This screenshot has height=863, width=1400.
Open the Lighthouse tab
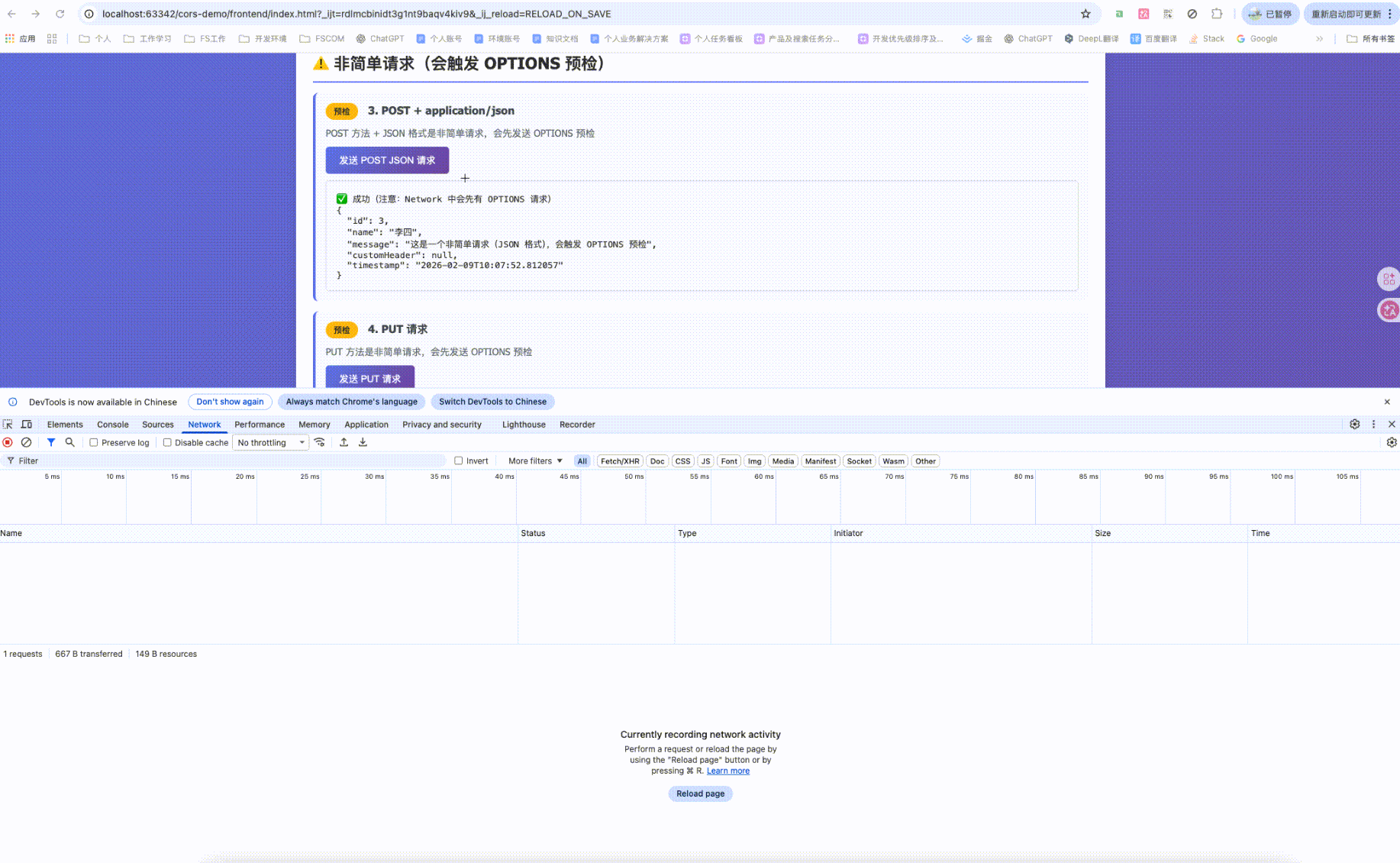click(x=524, y=424)
